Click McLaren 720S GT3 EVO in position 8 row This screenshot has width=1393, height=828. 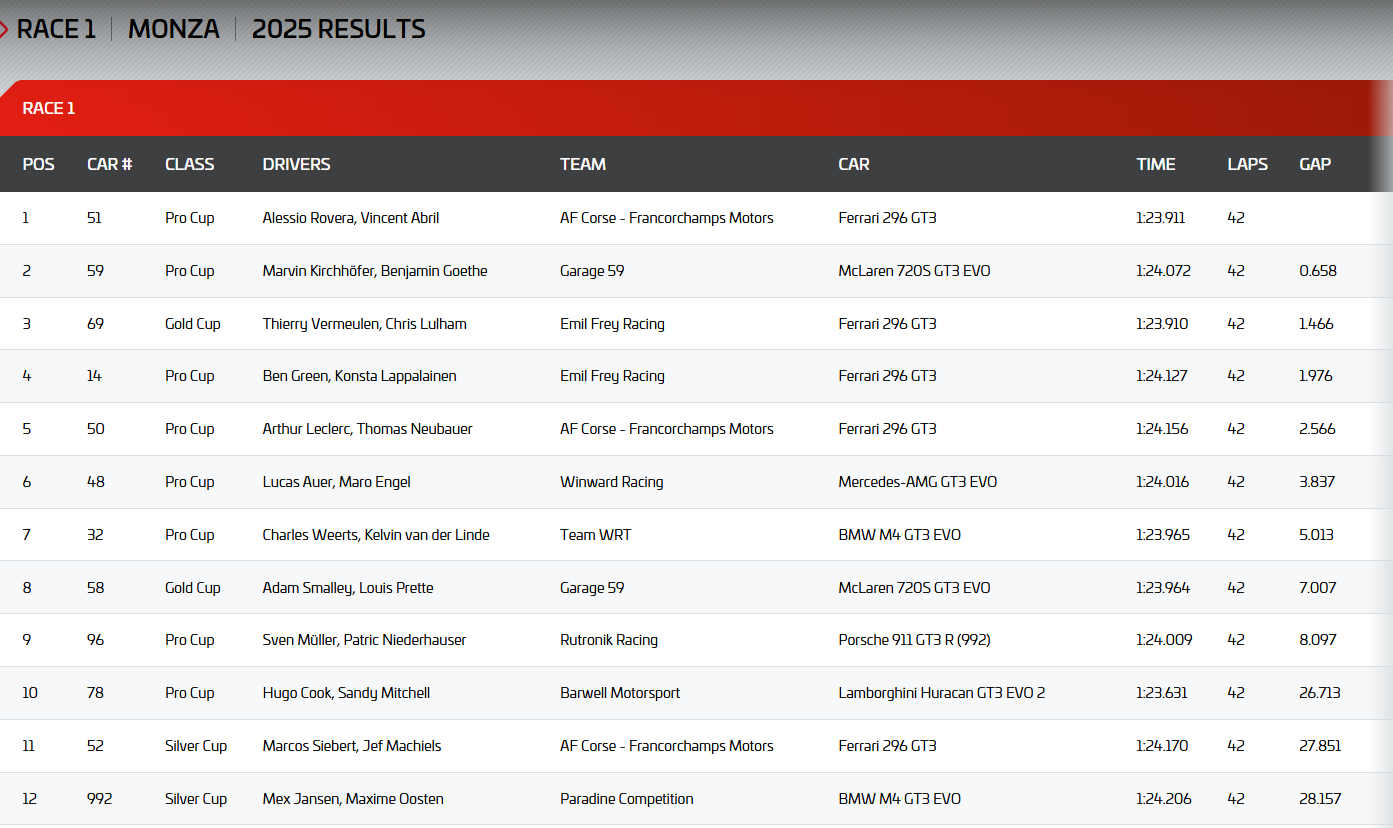coord(915,588)
